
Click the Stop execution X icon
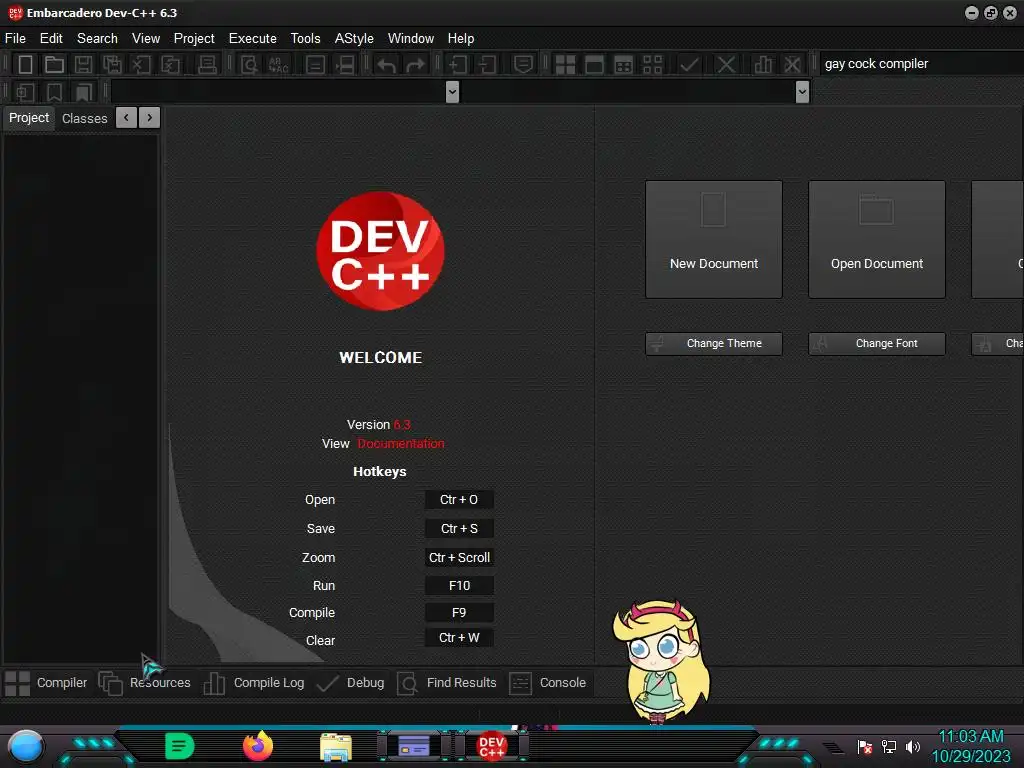(x=726, y=64)
